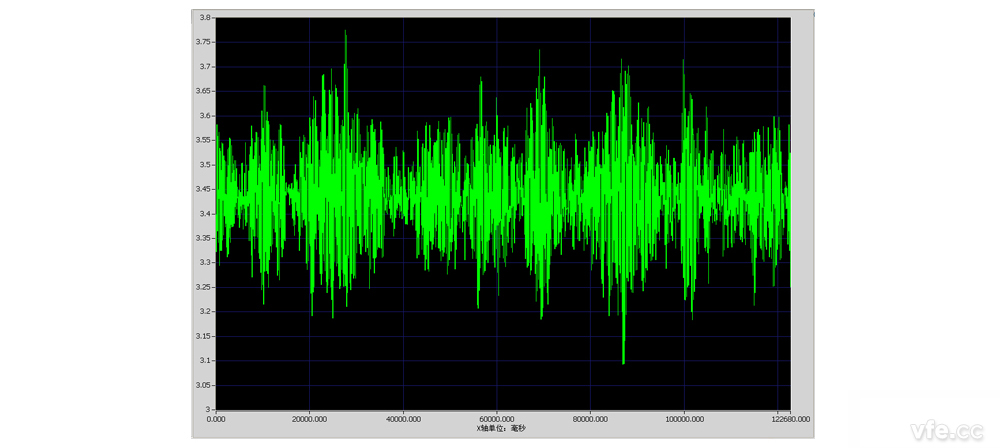The height and width of the screenshot is (448, 1000).
Task: Click the X-axis start value 0.000
Action: point(216,418)
